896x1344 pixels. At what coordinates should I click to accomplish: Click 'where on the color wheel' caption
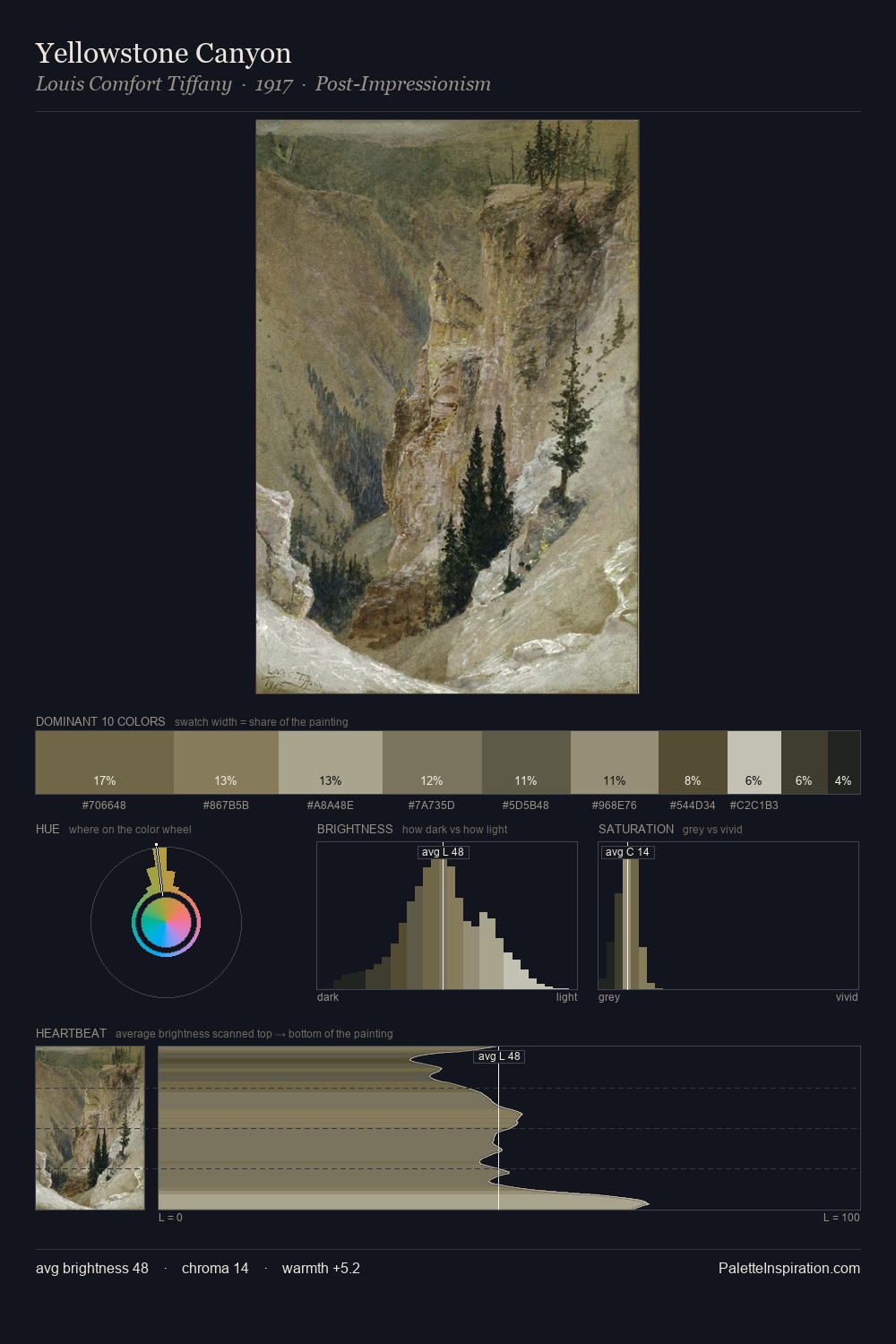pos(130,830)
